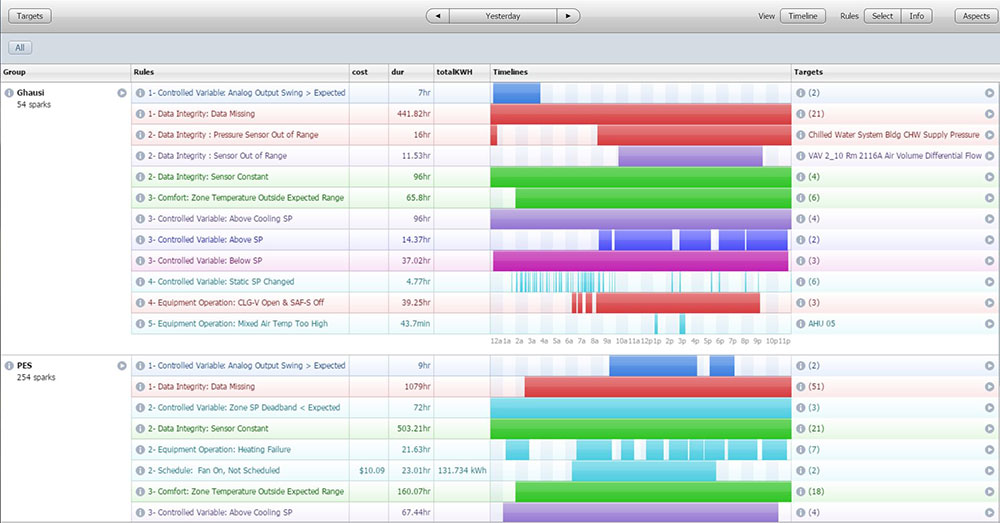The height and width of the screenshot is (523, 1000).
Task: Expand the PES group arrow icon
Action: (x=122, y=365)
